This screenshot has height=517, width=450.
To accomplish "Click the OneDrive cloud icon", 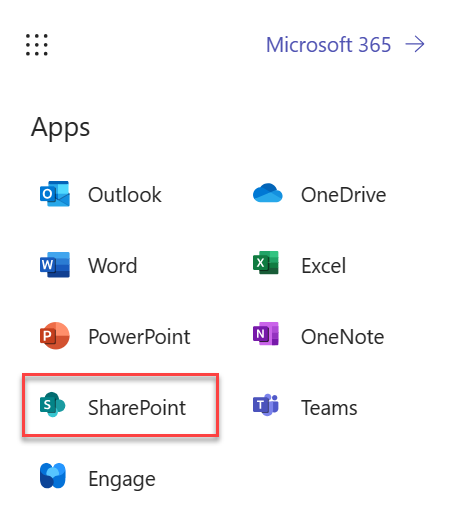I will tap(267, 193).
